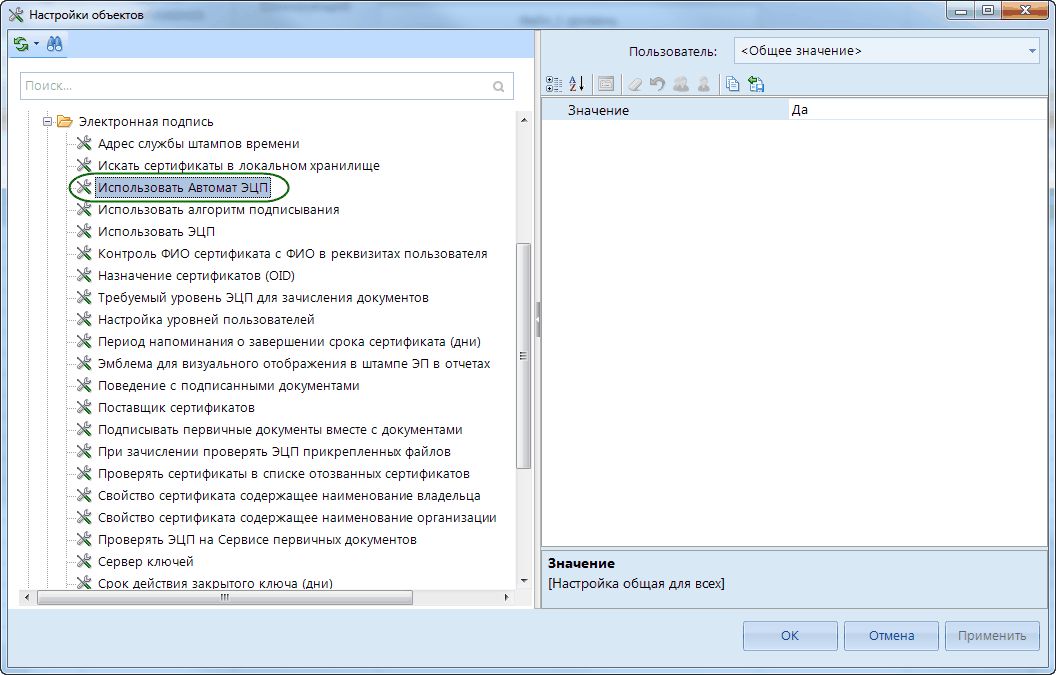Click the paste with green arrow icon
Viewport: 1056px width, 675px height.
pos(756,85)
